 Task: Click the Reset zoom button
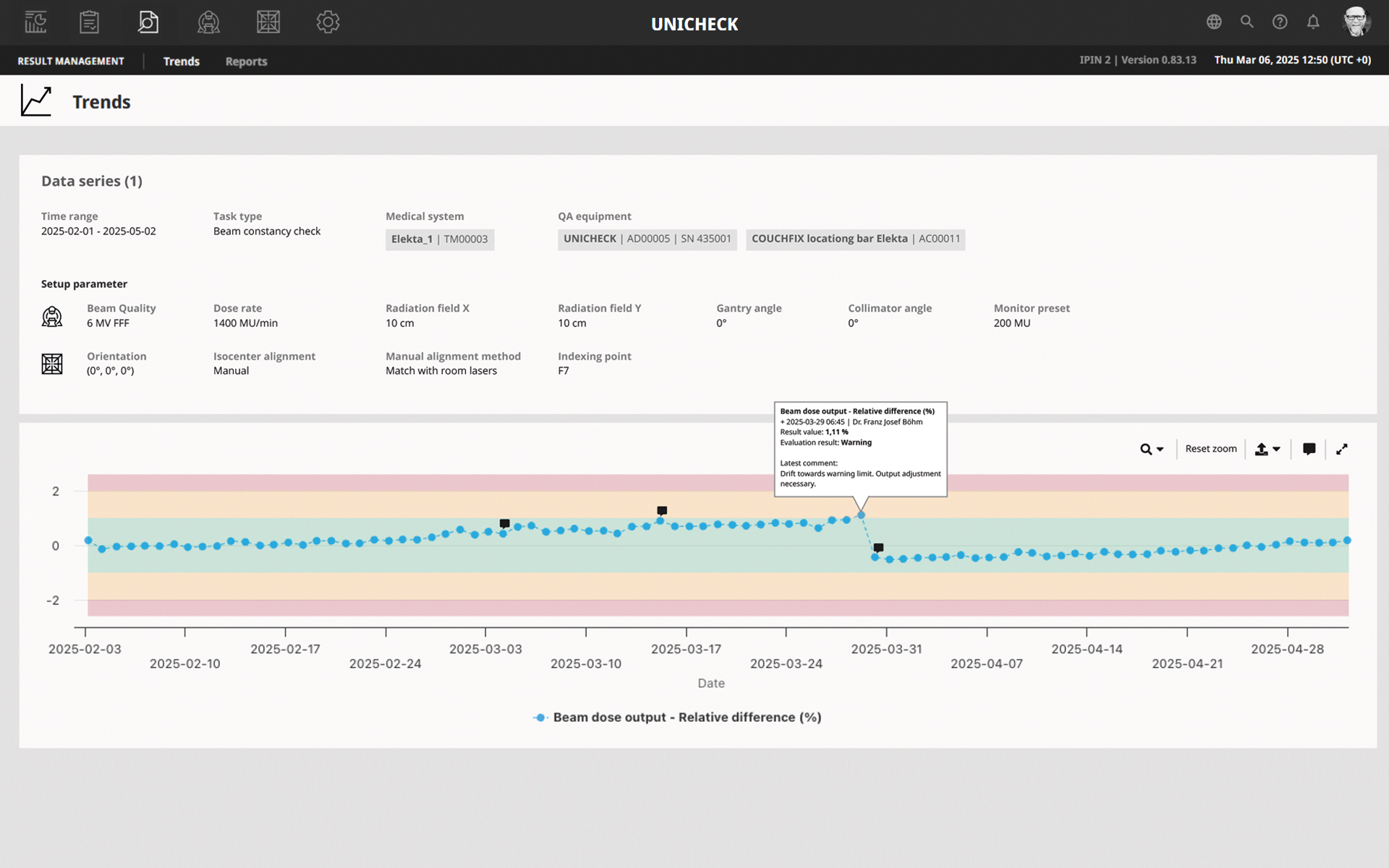[x=1210, y=449]
